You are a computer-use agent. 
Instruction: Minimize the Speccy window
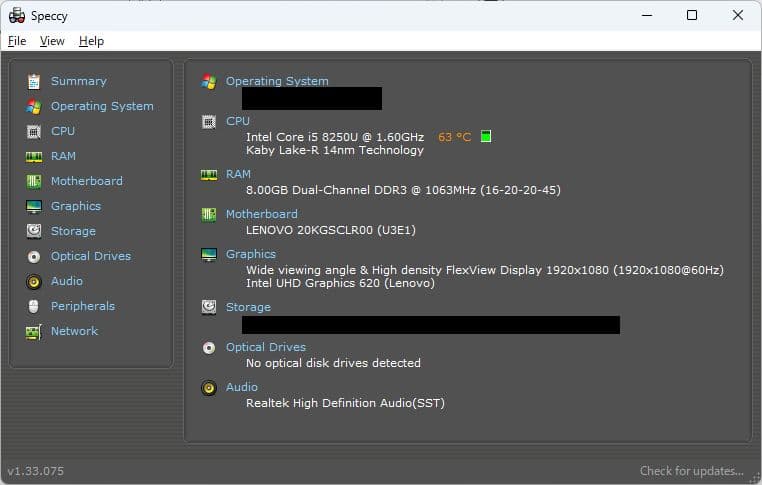[x=647, y=15]
